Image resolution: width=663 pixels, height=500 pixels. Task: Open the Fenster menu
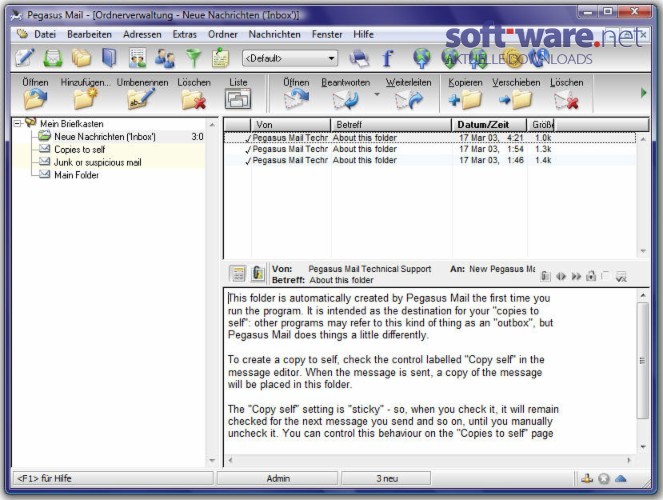point(327,34)
